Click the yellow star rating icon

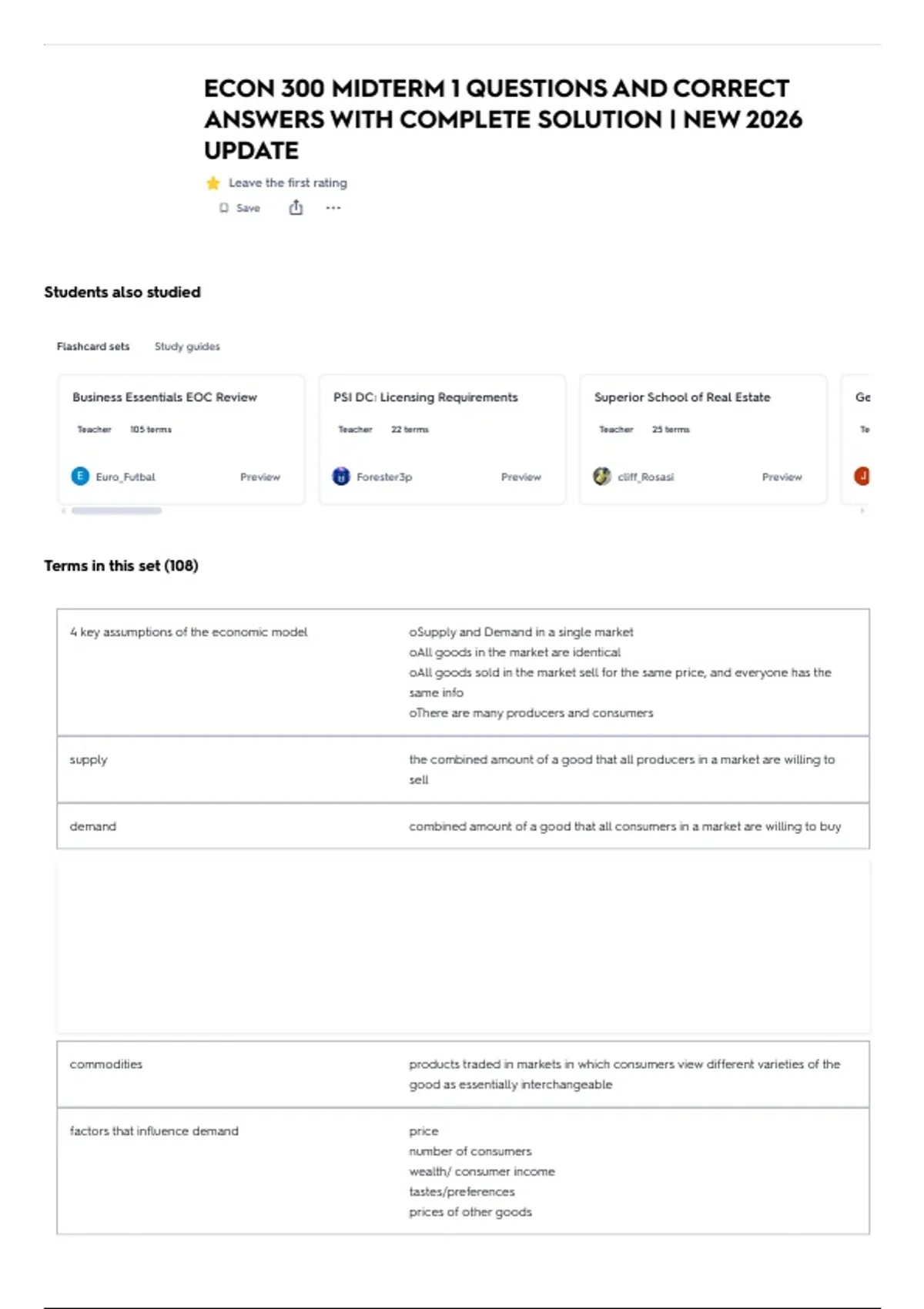coord(213,183)
